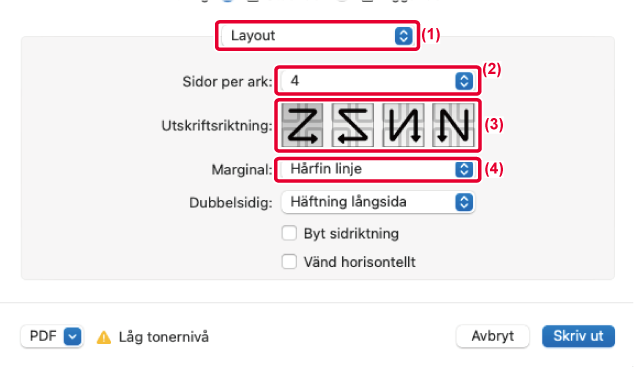Image resolution: width=634 pixels, height=367 pixels.
Task: Toggle the Vänd horisontellt checkbox
Action: tap(289, 262)
